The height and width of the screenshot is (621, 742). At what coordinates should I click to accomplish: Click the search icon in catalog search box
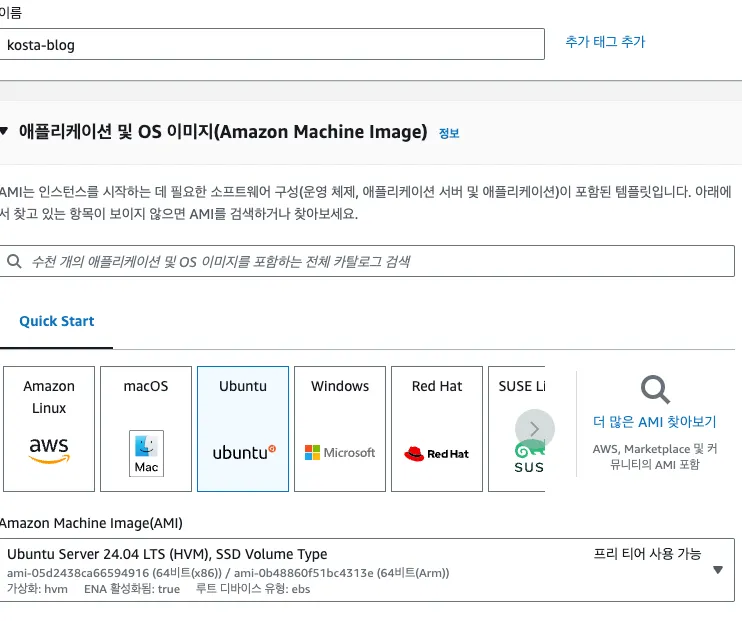point(14,261)
